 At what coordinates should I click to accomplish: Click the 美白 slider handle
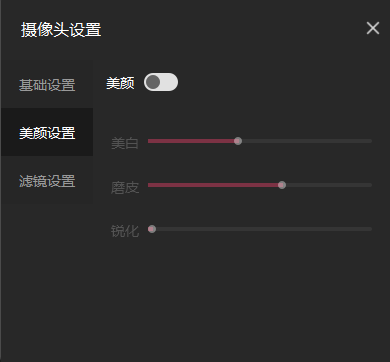(x=238, y=141)
